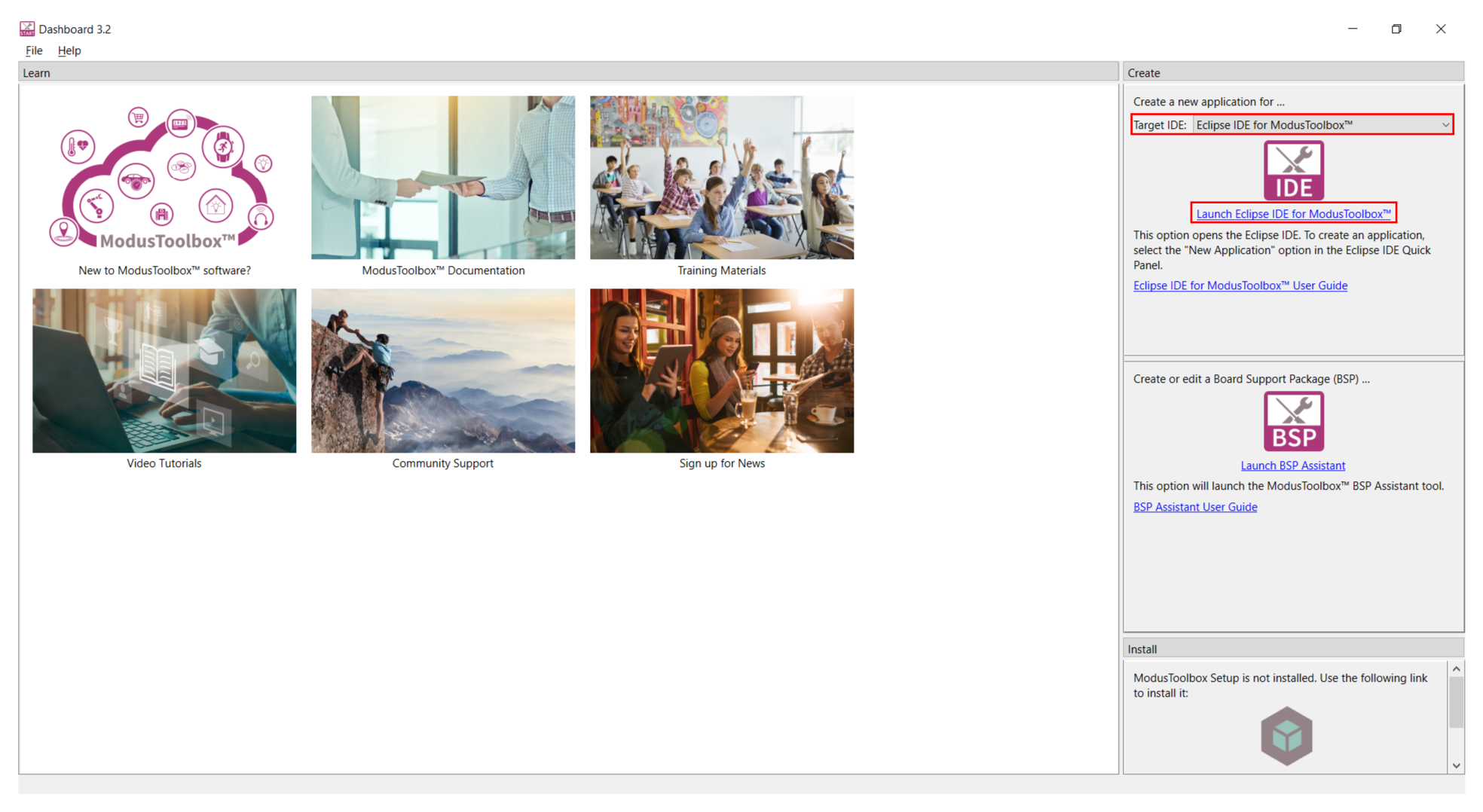Screen dimensions: 1483x812
Task: Click the Install panel scrollbar thumb
Action: 1456,702
